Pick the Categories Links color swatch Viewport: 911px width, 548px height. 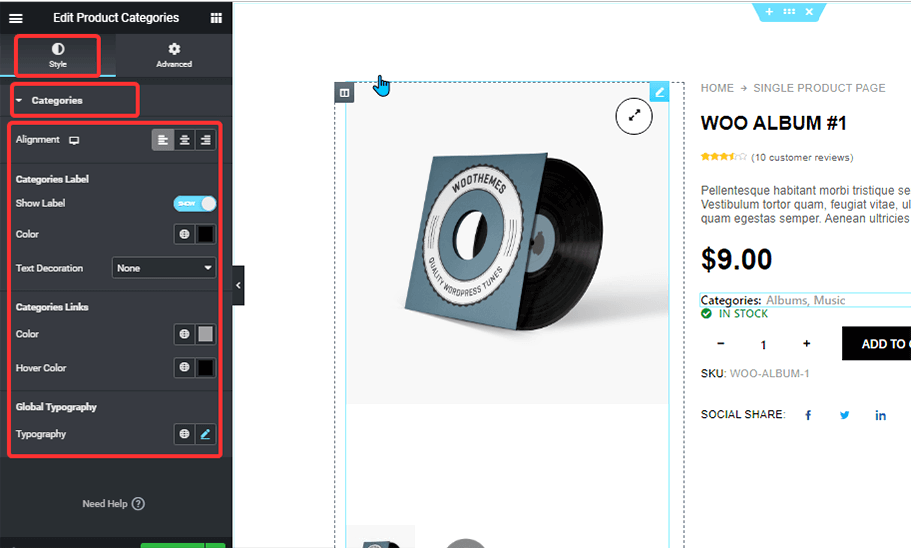[x=206, y=334]
